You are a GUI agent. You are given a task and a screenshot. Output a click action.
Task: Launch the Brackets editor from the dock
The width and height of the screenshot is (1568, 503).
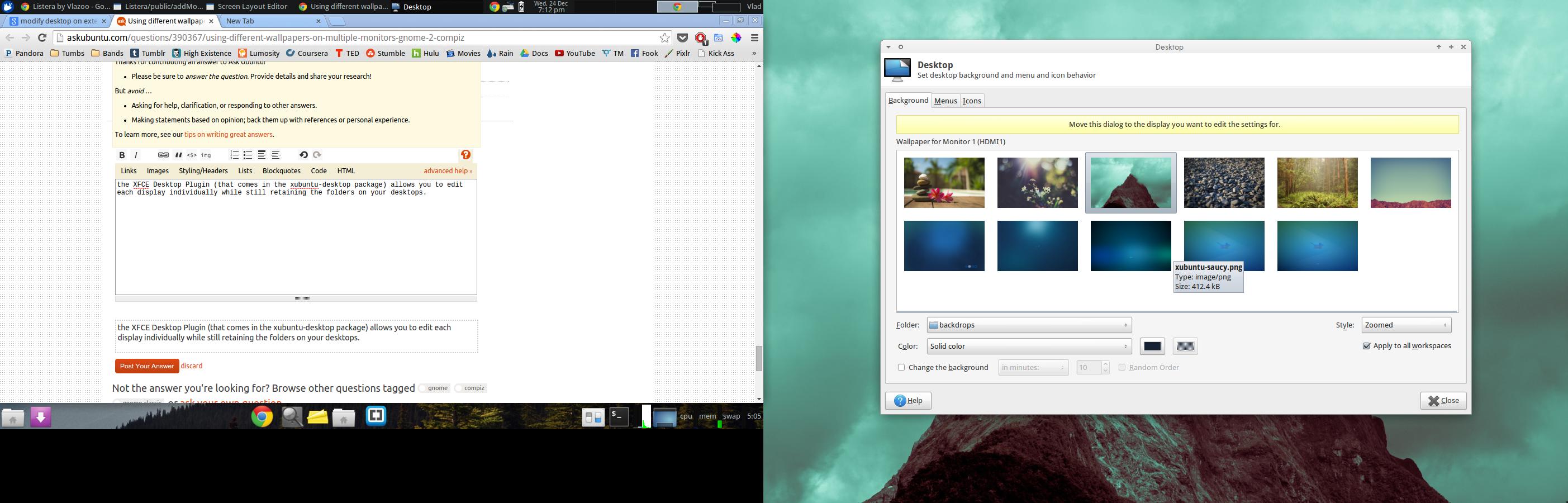coord(376,416)
